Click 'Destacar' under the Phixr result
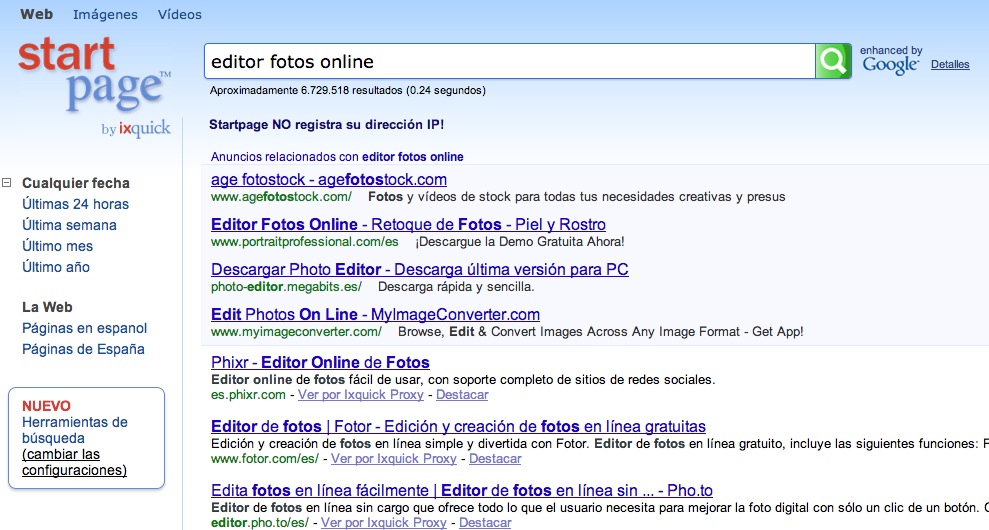The image size is (989, 530). pos(462,395)
